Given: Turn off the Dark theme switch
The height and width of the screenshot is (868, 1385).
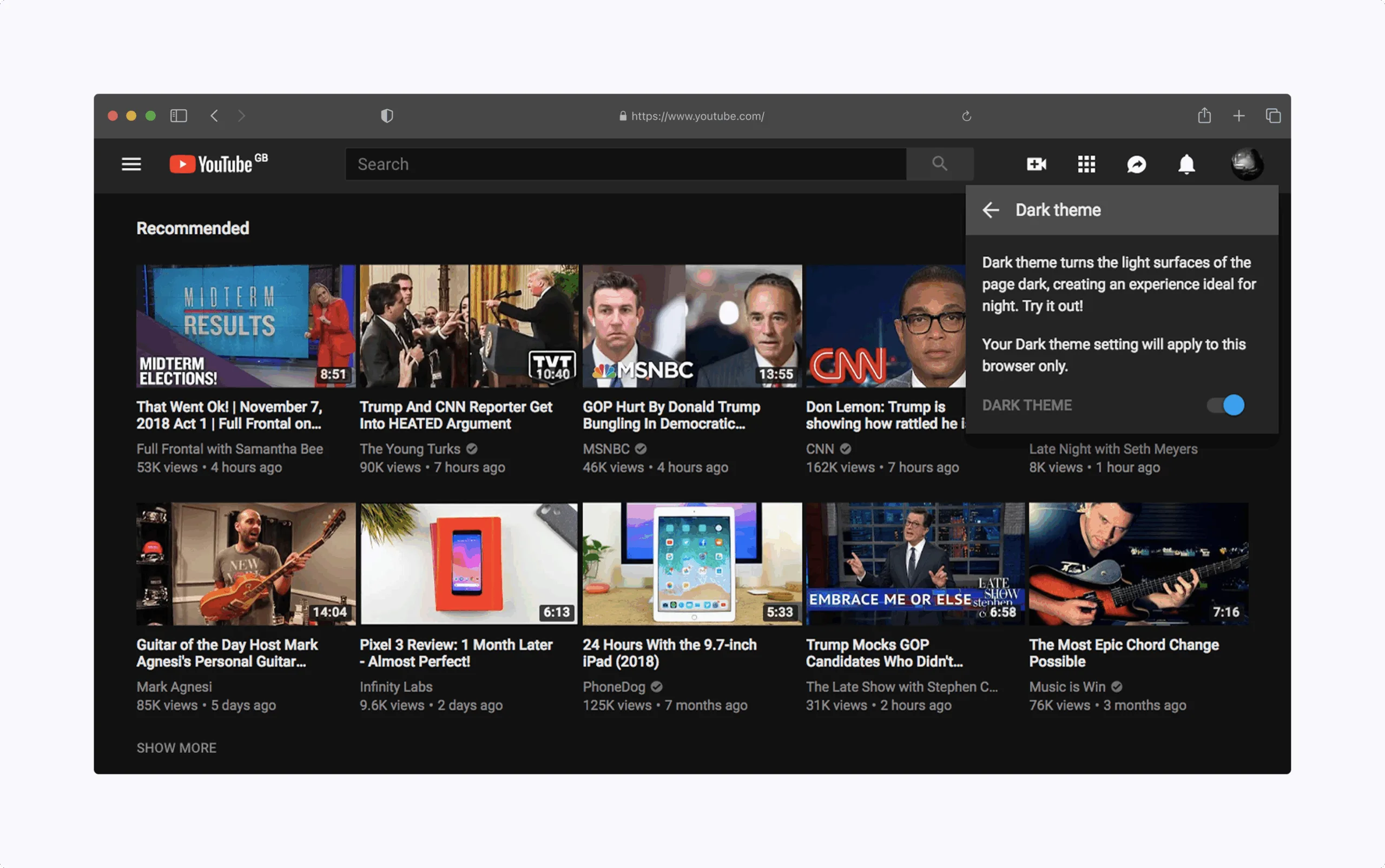Looking at the screenshot, I should [x=1225, y=405].
